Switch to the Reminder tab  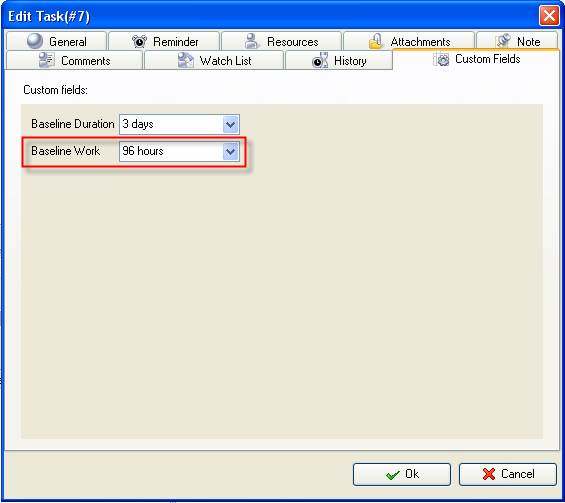(164, 41)
